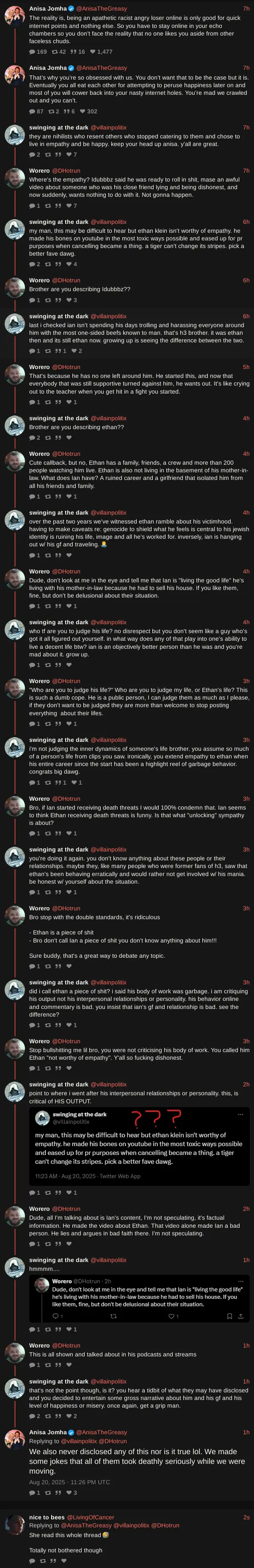
Task: Click the 2s timestamp on the nice to bees reply
Action: [x=246, y=1517]
